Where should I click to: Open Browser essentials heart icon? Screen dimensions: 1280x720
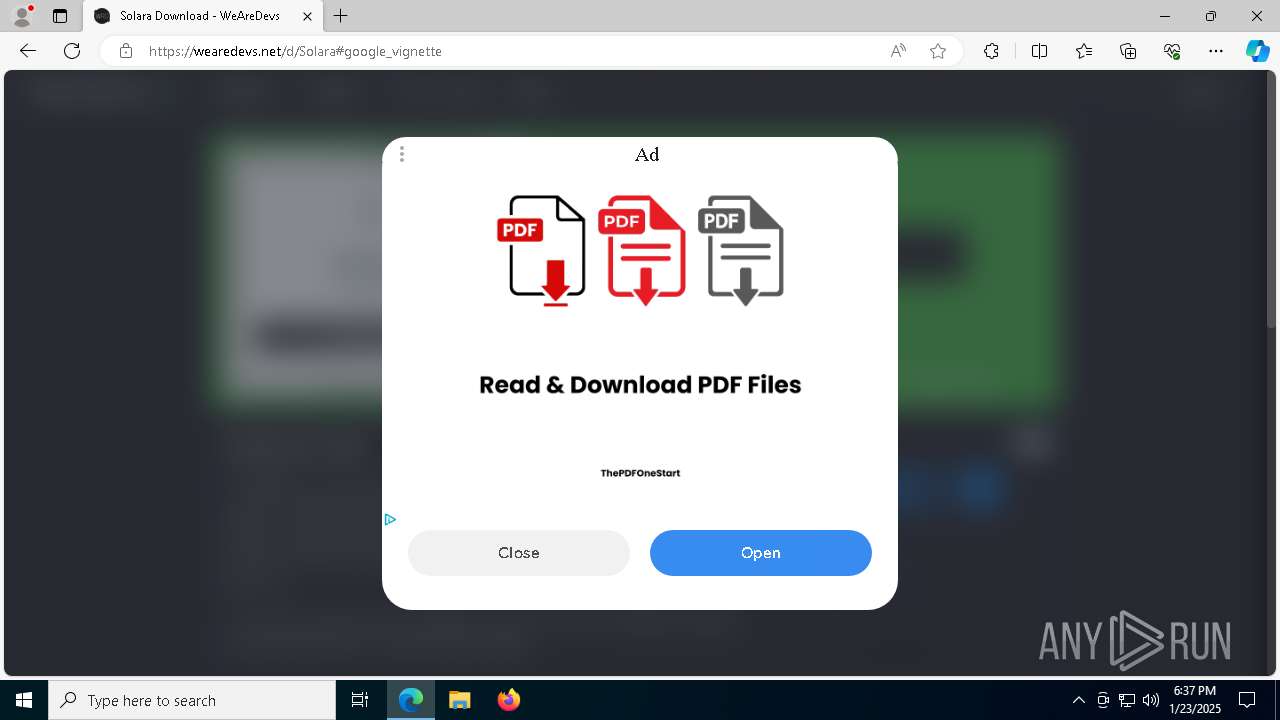pyautogui.click(x=1172, y=51)
